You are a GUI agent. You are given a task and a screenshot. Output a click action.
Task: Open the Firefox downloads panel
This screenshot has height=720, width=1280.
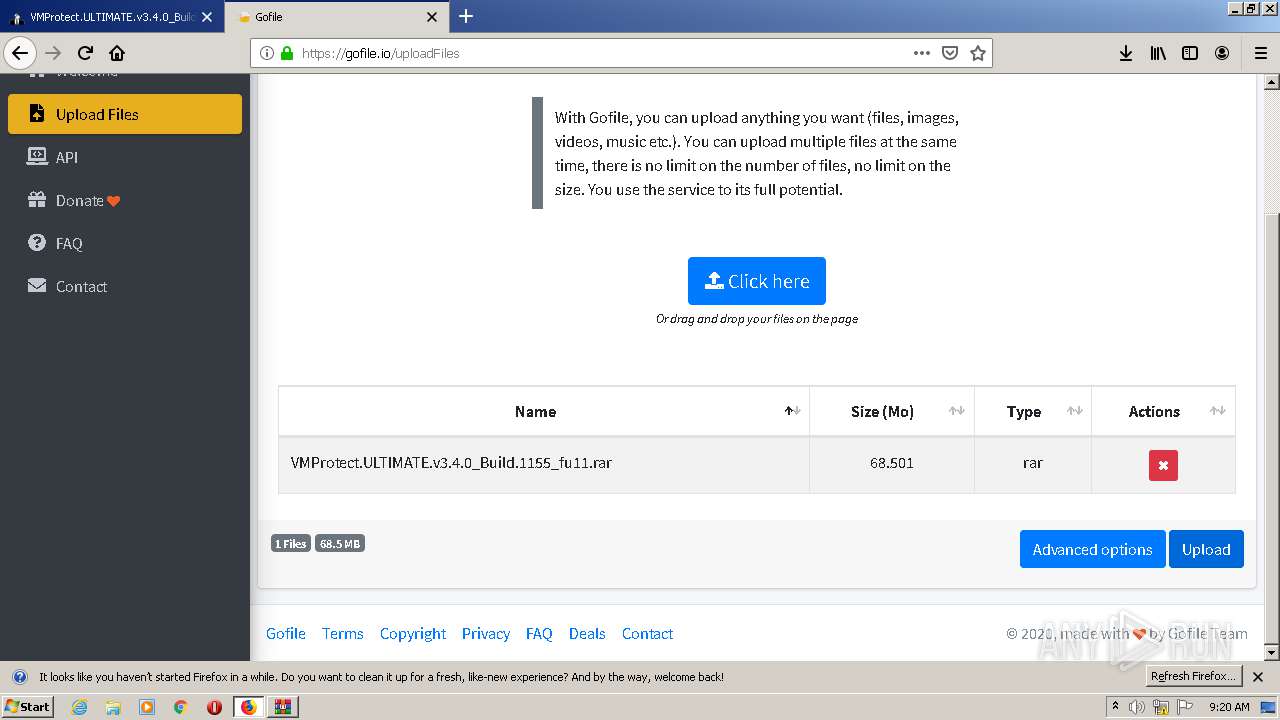pos(1126,53)
